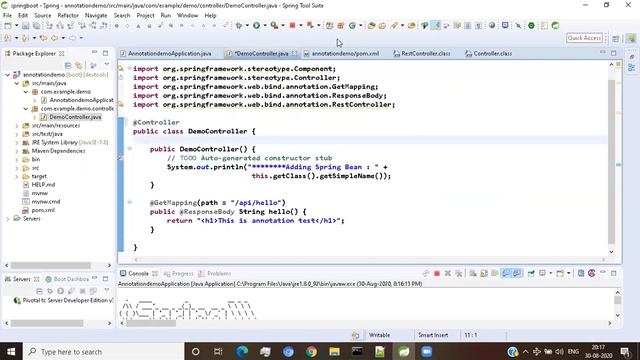Click Link with Editor icon in Package Explorer

pos(78,65)
